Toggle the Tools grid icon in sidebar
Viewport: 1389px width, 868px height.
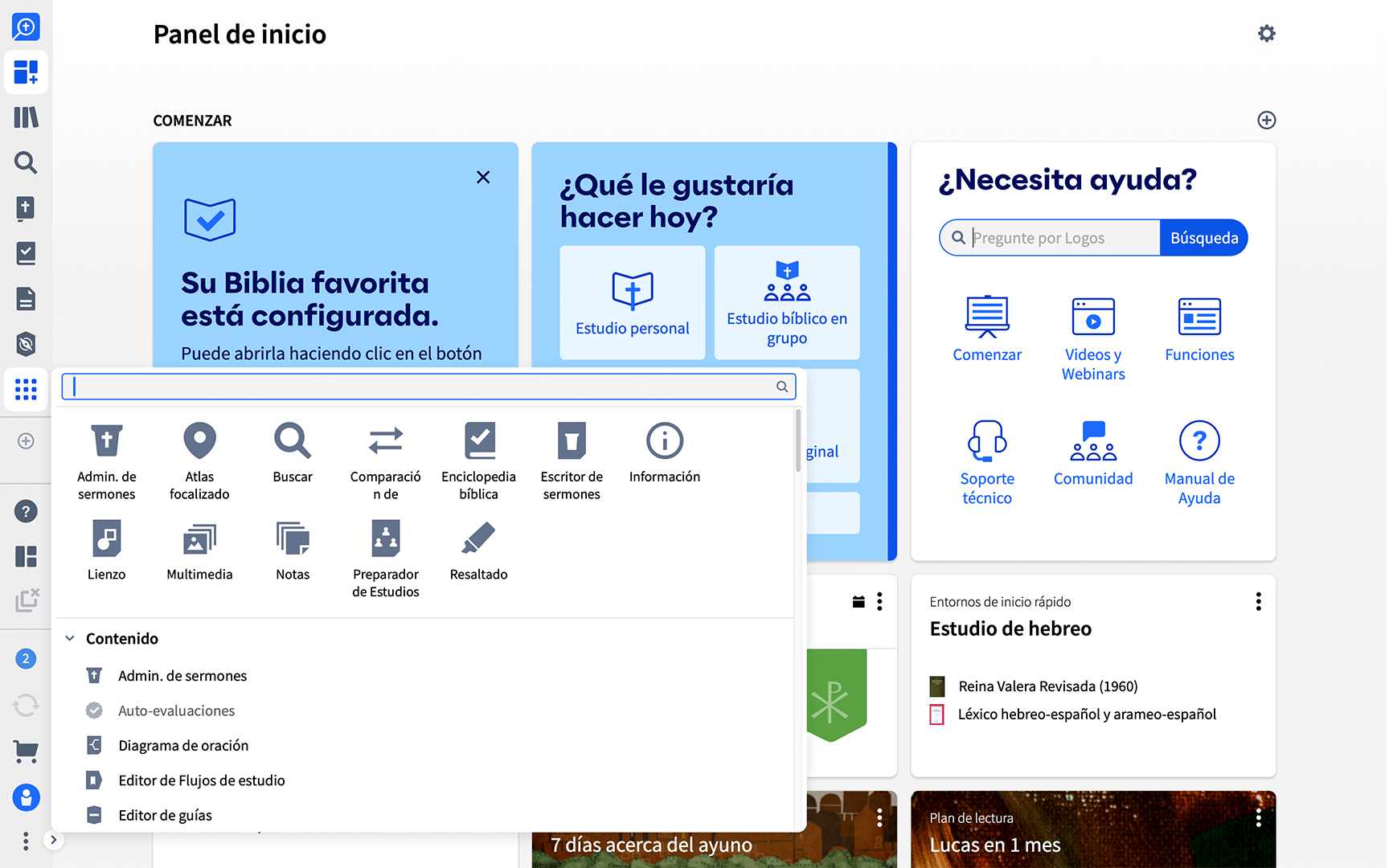click(26, 390)
